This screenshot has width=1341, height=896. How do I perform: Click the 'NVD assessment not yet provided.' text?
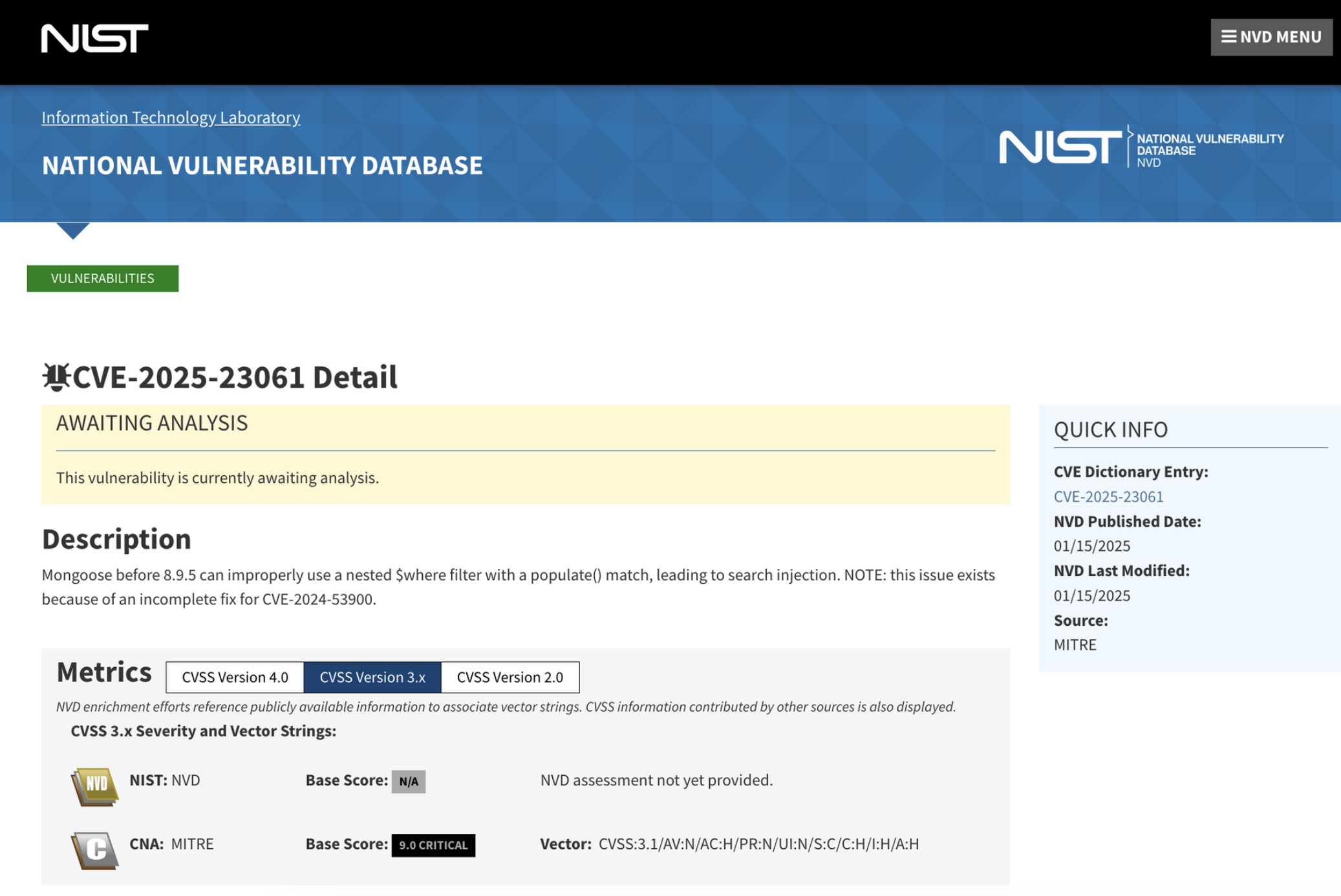(x=656, y=780)
